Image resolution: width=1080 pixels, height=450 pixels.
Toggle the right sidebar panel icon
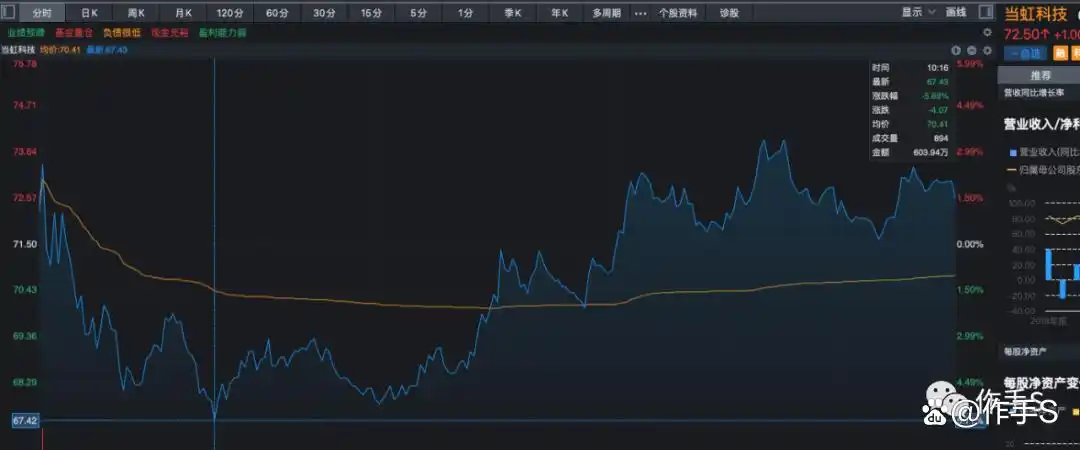click(987, 13)
